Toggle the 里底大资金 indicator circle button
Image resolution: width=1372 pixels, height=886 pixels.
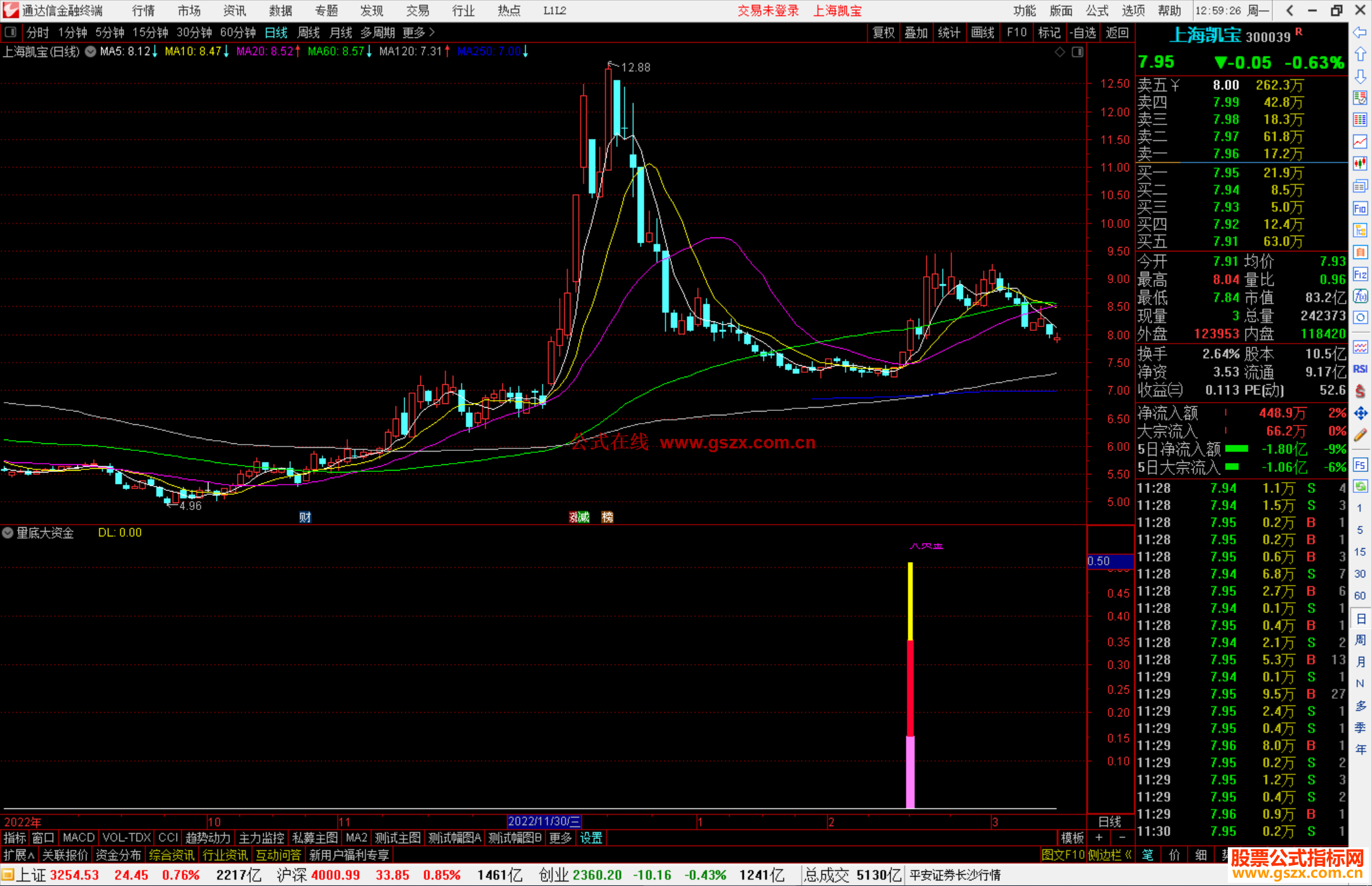[8, 533]
